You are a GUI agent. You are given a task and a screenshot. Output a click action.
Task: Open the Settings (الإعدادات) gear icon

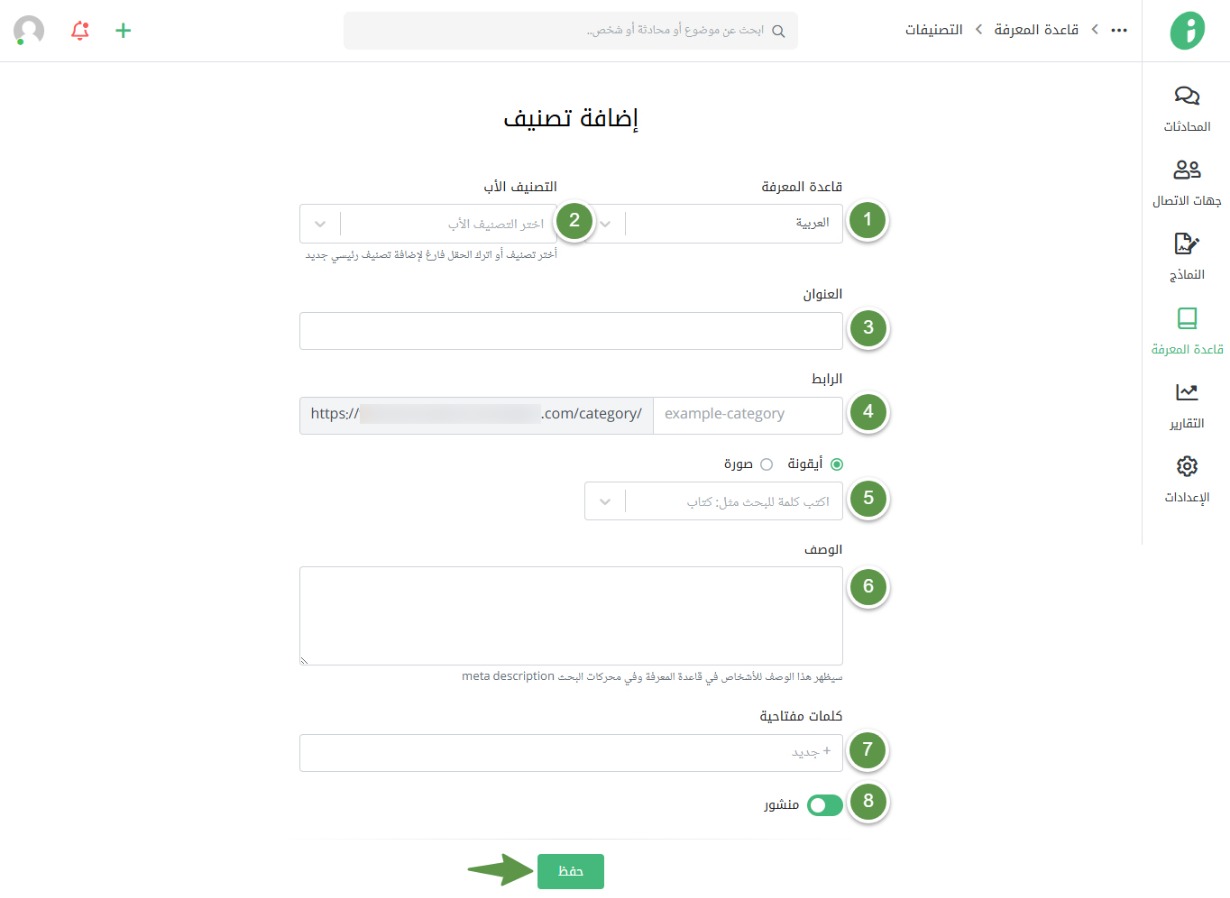(x=1186, y=467)
